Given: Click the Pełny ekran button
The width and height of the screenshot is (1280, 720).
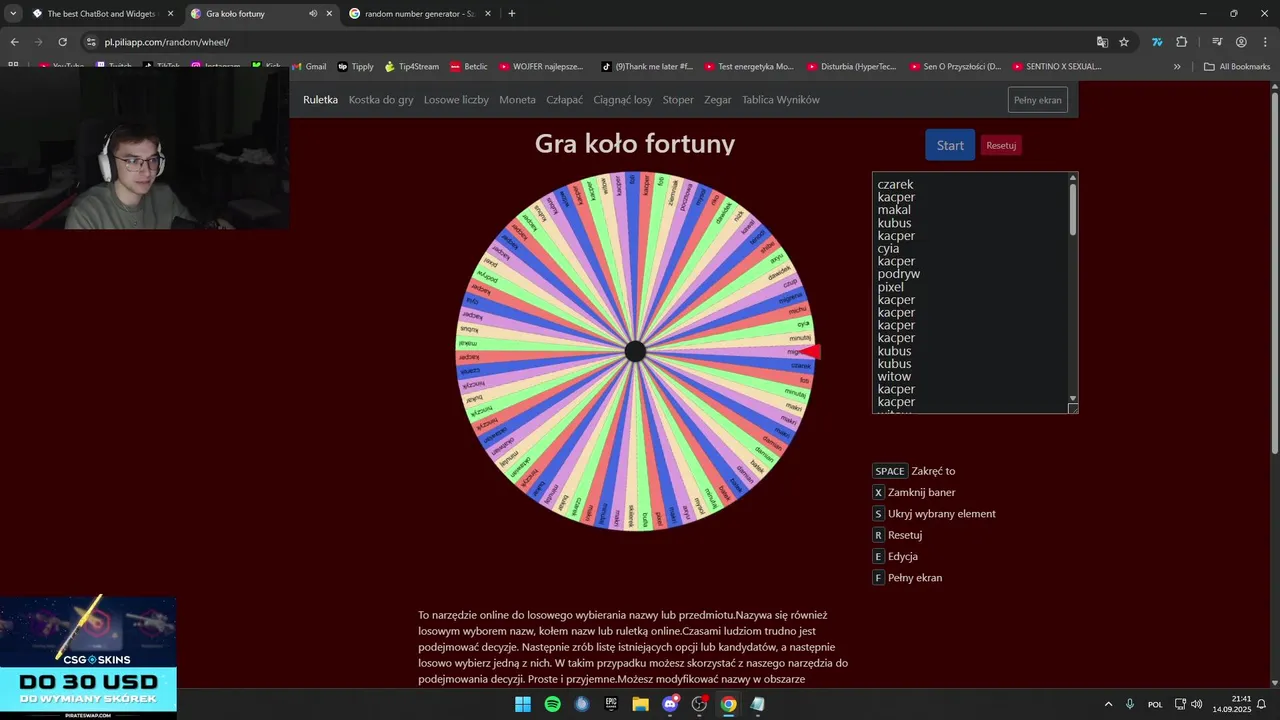Looking at the screenshot, I should point(1037,100).
